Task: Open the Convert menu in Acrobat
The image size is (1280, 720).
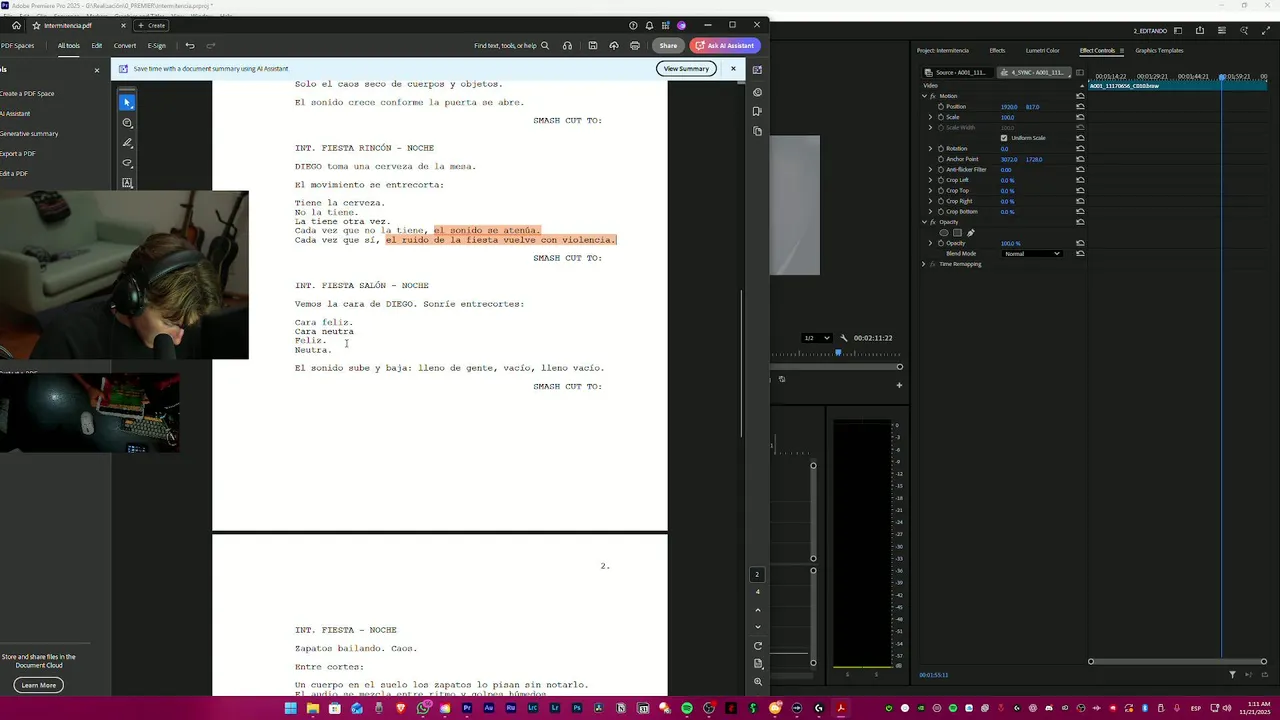Action: [125, 45]
